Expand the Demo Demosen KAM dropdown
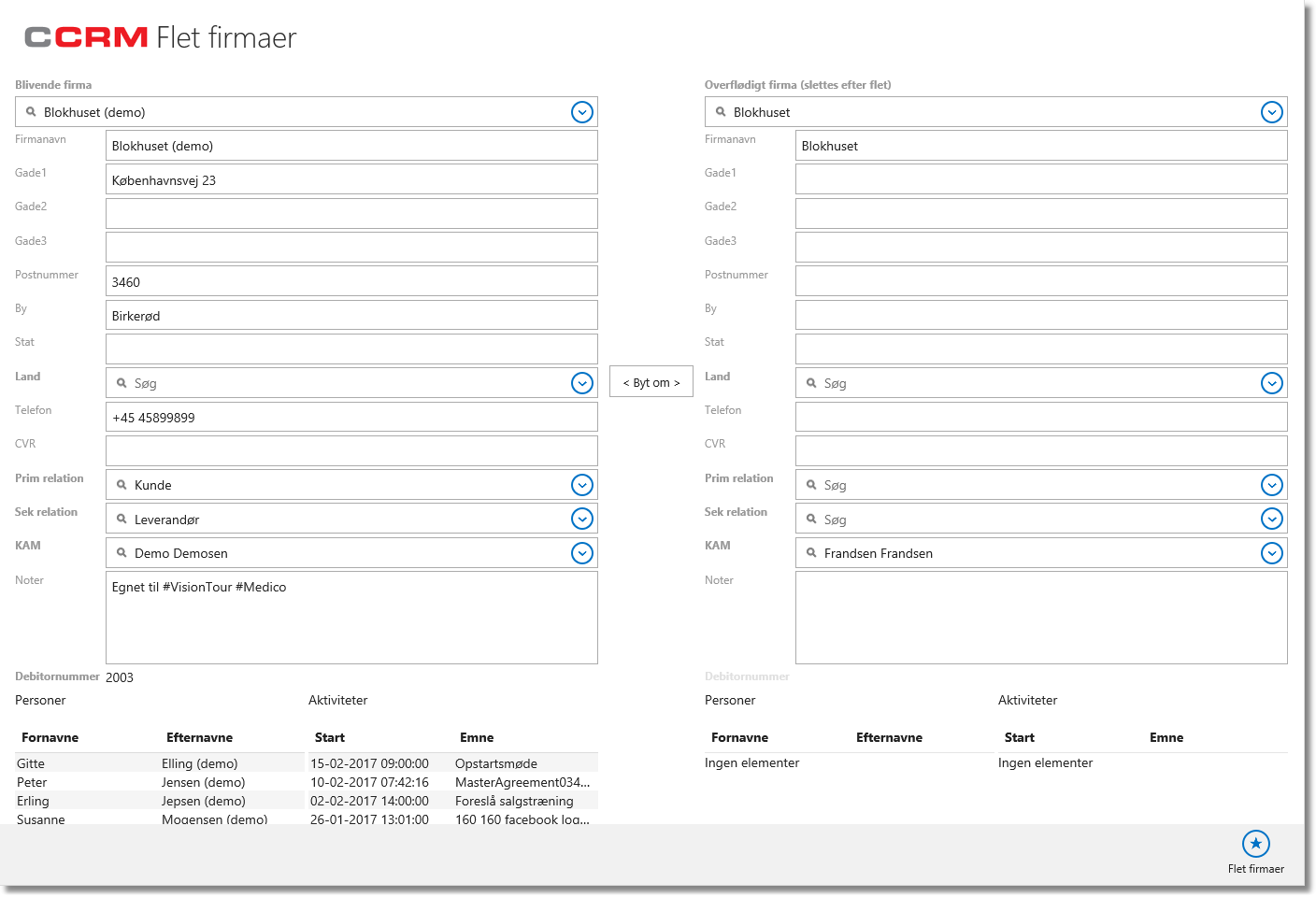 pos(582,553)
